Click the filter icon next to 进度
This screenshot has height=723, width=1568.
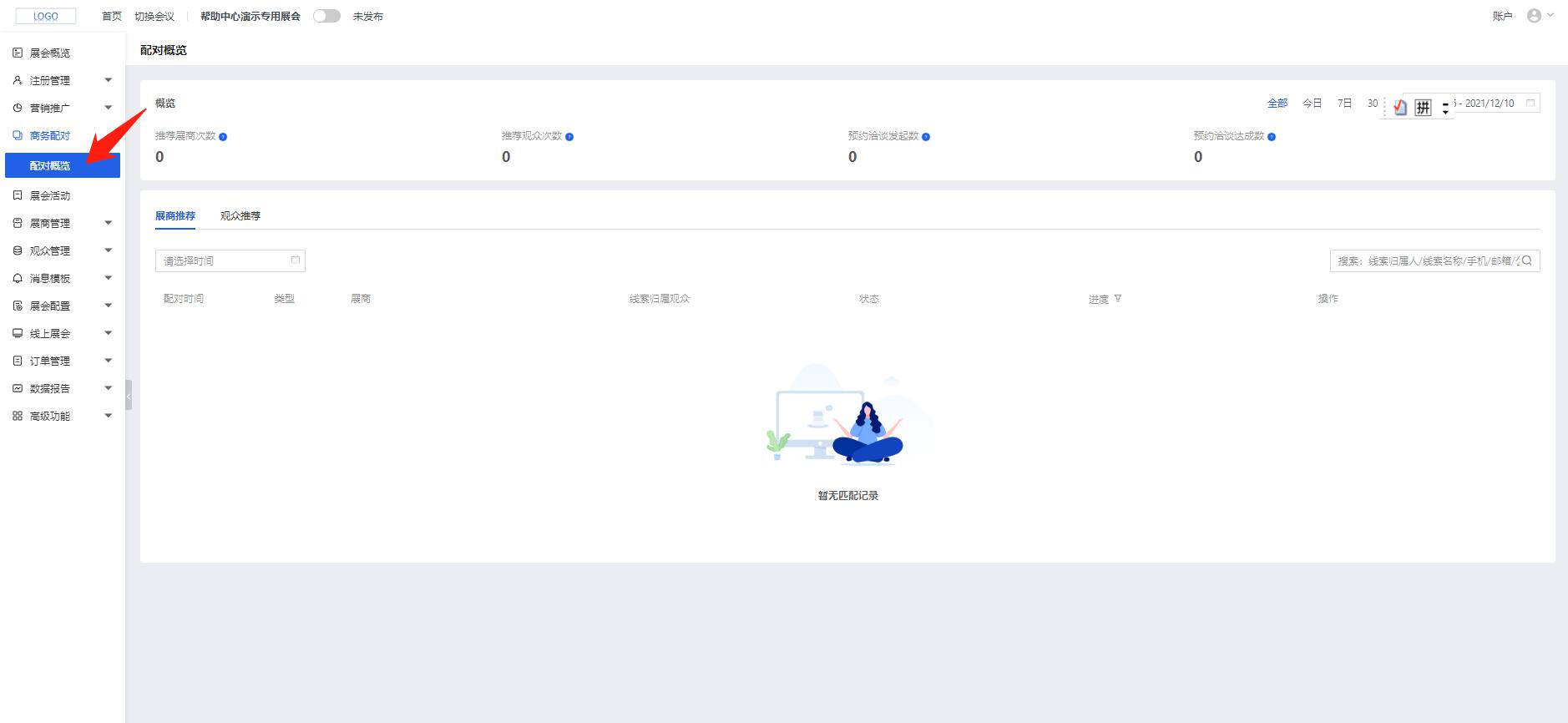(x=1118, y=298)
